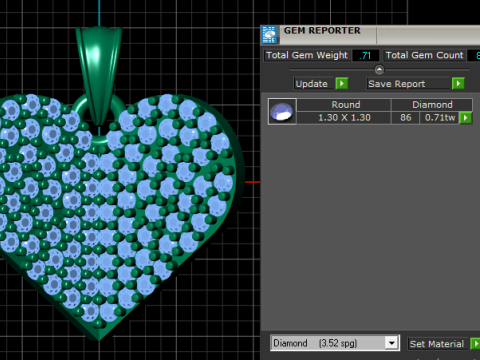
Task: Click the Gem Reporter panel icon
Action: pos(269,35)
